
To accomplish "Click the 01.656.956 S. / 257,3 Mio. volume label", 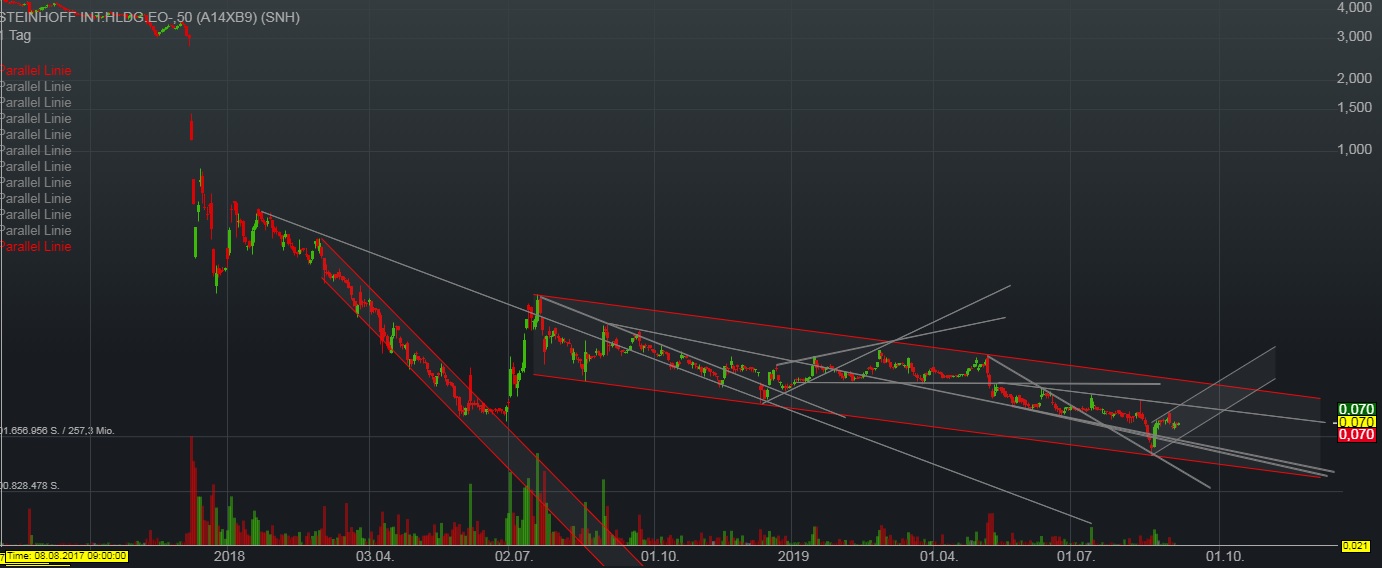I will pyautogui.click(x=58, y=431).
